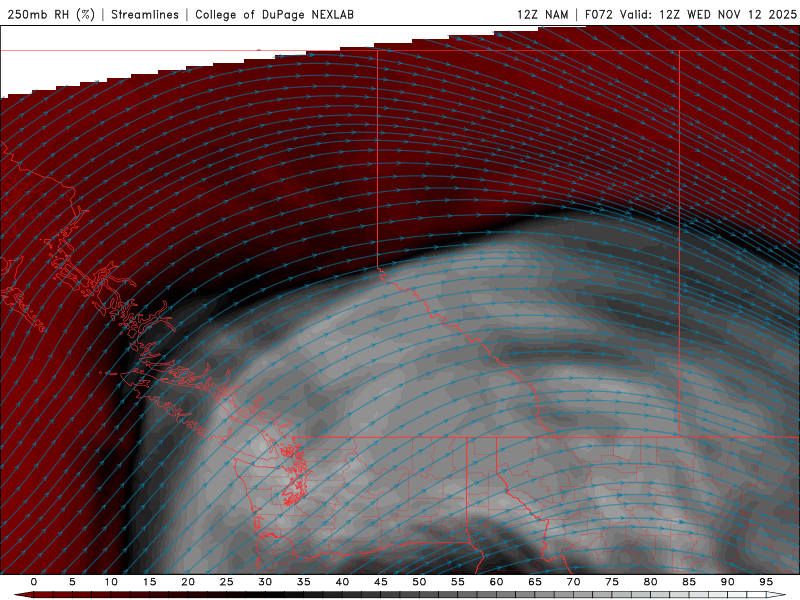Click the '250mb RH (%)' title text
800x600 pixels.
[x=51, y=14]
